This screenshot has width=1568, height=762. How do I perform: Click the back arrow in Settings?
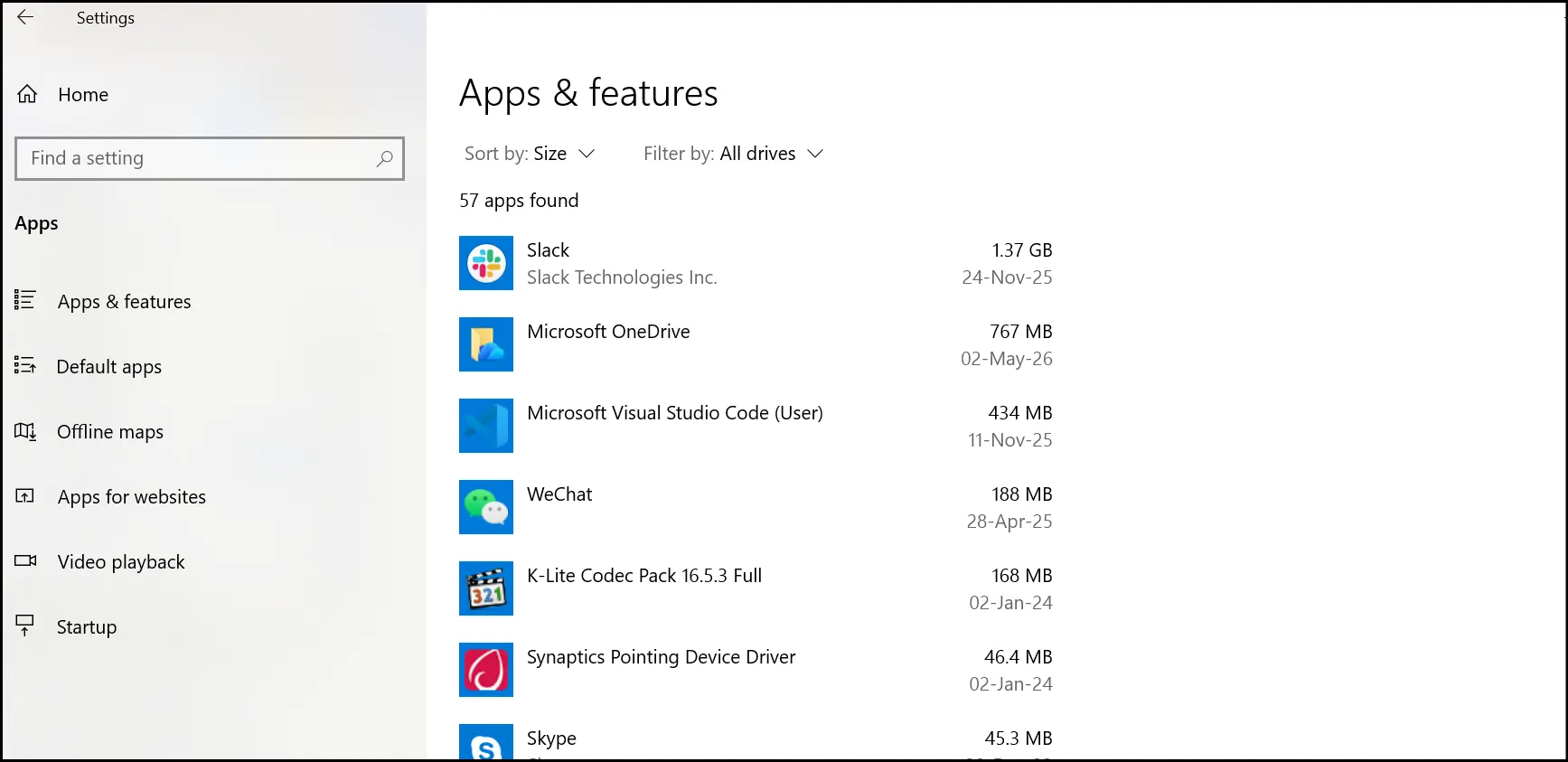pos(25,17)
